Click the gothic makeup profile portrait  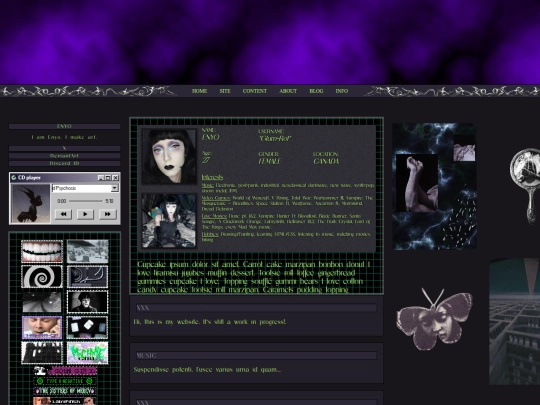[x=169, y=156]
